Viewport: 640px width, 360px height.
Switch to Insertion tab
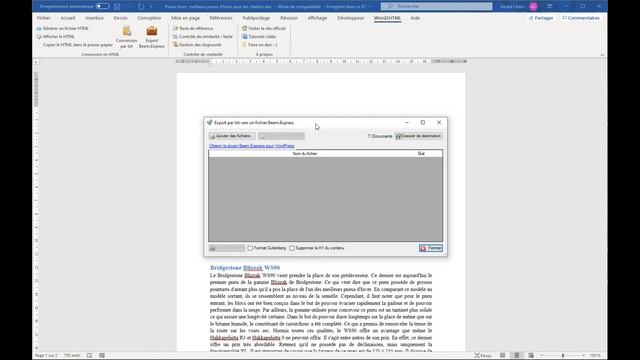[94, 18]
